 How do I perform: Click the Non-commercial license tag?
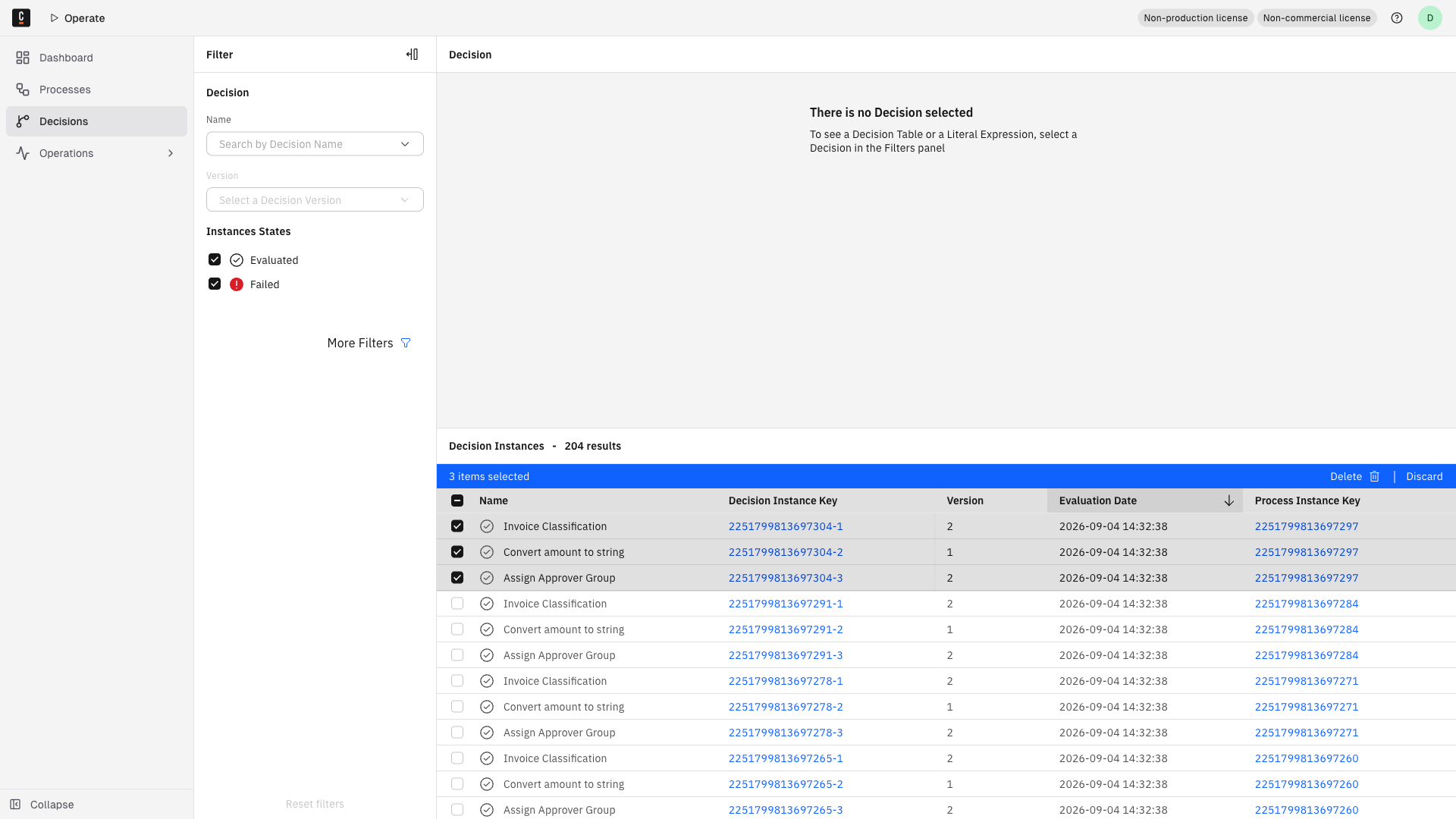(x=1316, y=18)
